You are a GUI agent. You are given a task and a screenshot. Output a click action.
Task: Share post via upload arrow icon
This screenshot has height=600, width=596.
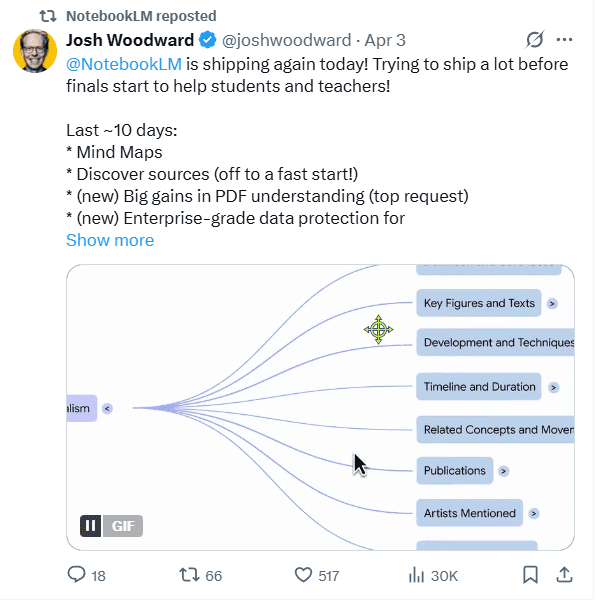pyautogui.click(x=564, y=574)
